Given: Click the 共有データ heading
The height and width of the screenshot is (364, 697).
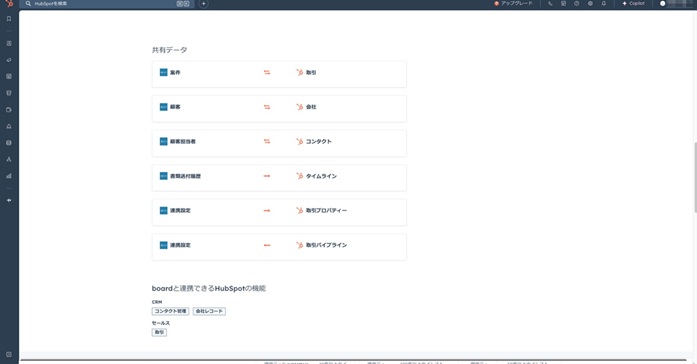Looking at the screenshot, I should [x=169, y=50].
